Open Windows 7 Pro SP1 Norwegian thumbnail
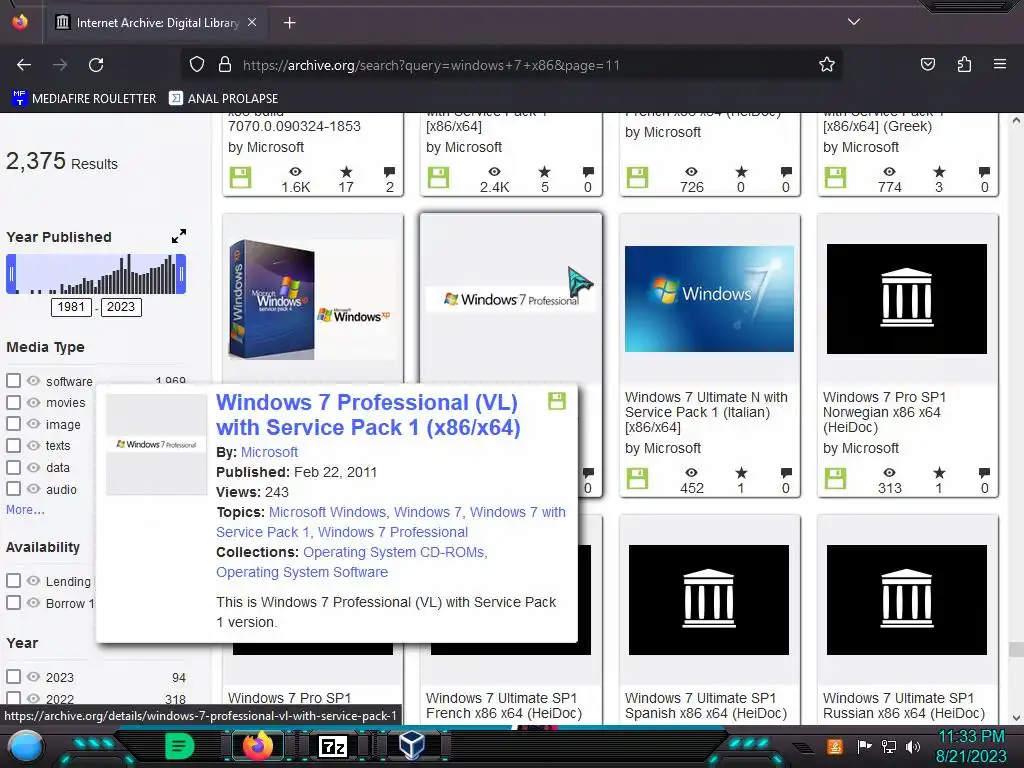 pos(906,299)
